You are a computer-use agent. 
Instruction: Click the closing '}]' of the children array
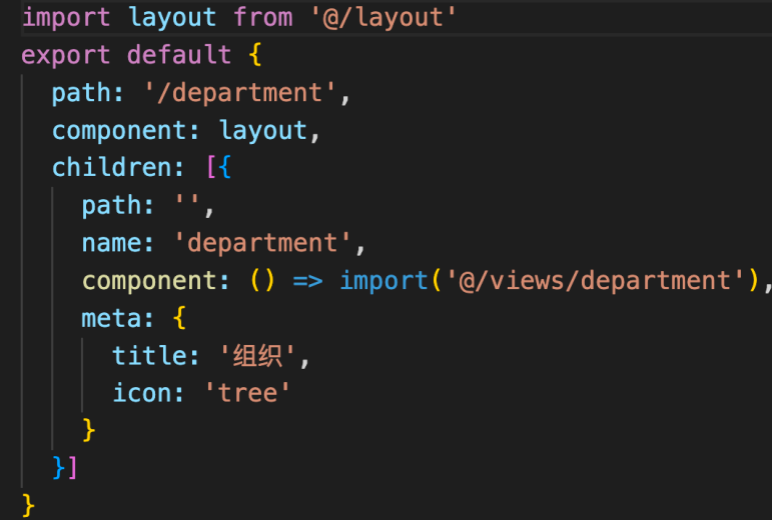tap(65, 468)
